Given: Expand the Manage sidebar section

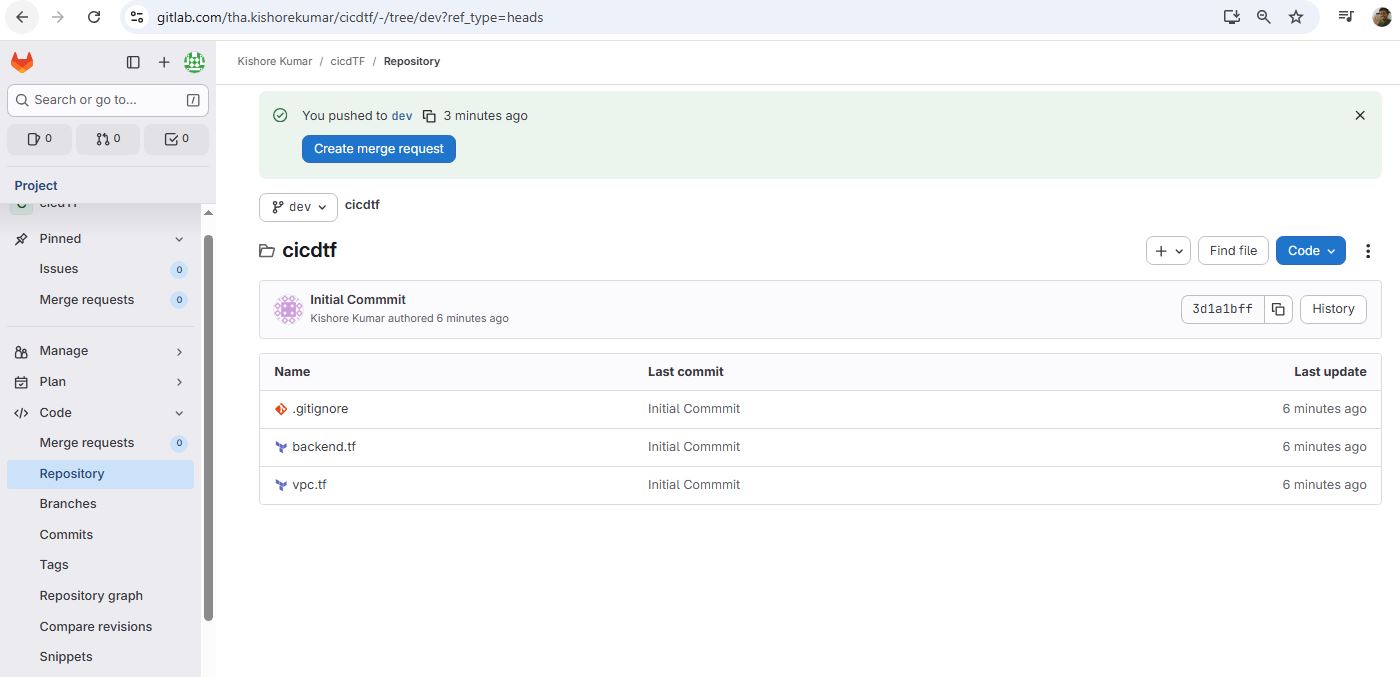Looking at the screenshot, I should pyautogui.click(x=100, y=351).
